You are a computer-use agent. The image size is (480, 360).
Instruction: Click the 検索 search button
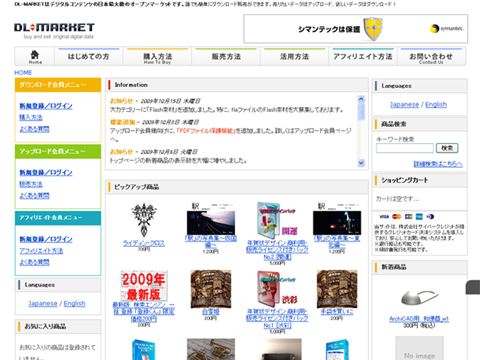coord(447,148)
